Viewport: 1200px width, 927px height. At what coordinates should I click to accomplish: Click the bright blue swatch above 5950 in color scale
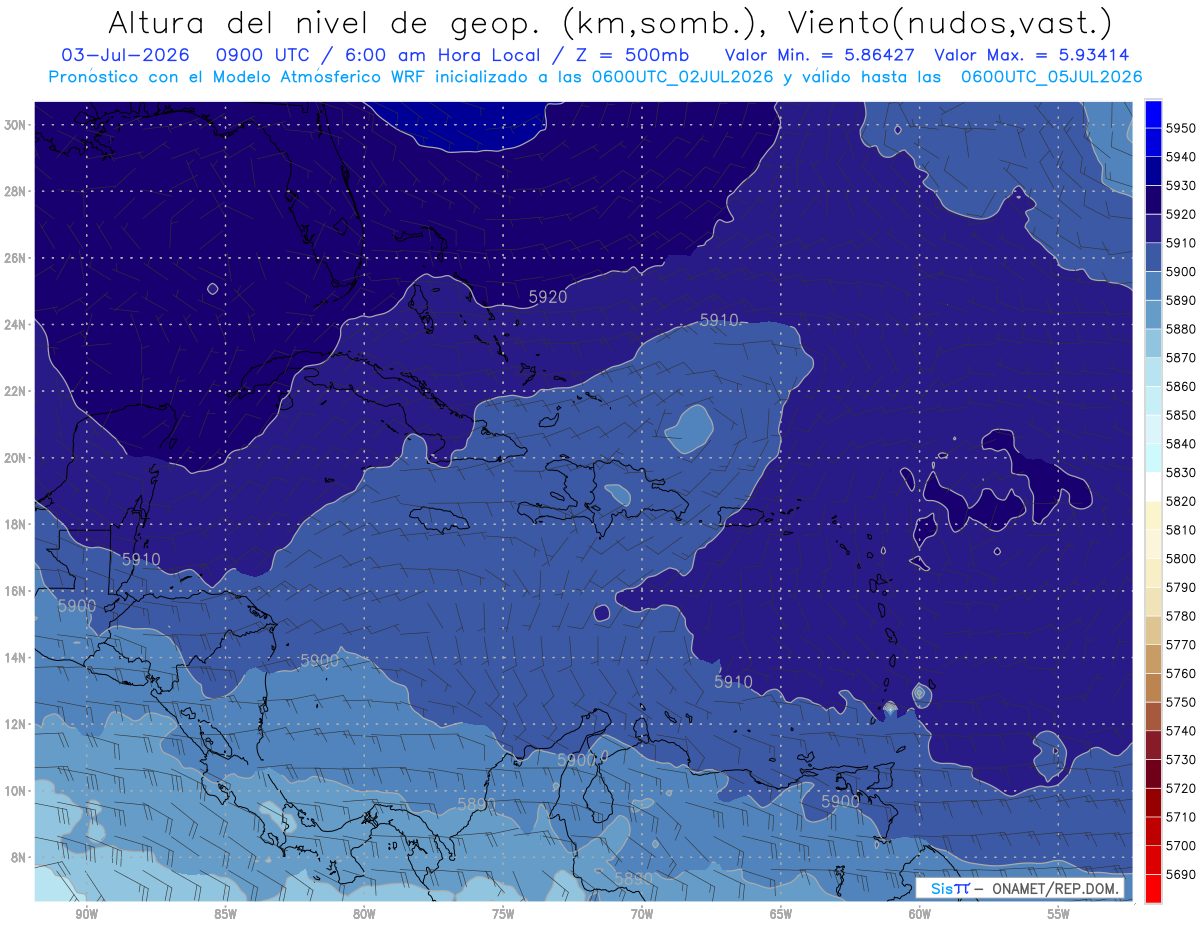[1153, 114]
